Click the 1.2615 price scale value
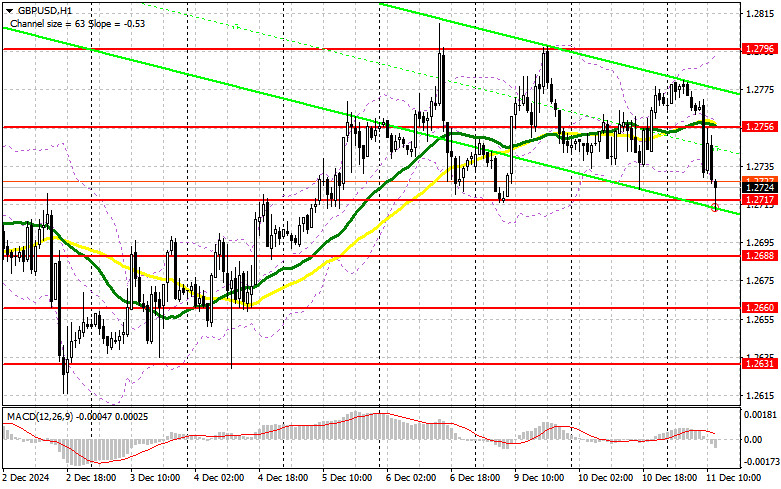The image size is (781, 489). [760, 395]
